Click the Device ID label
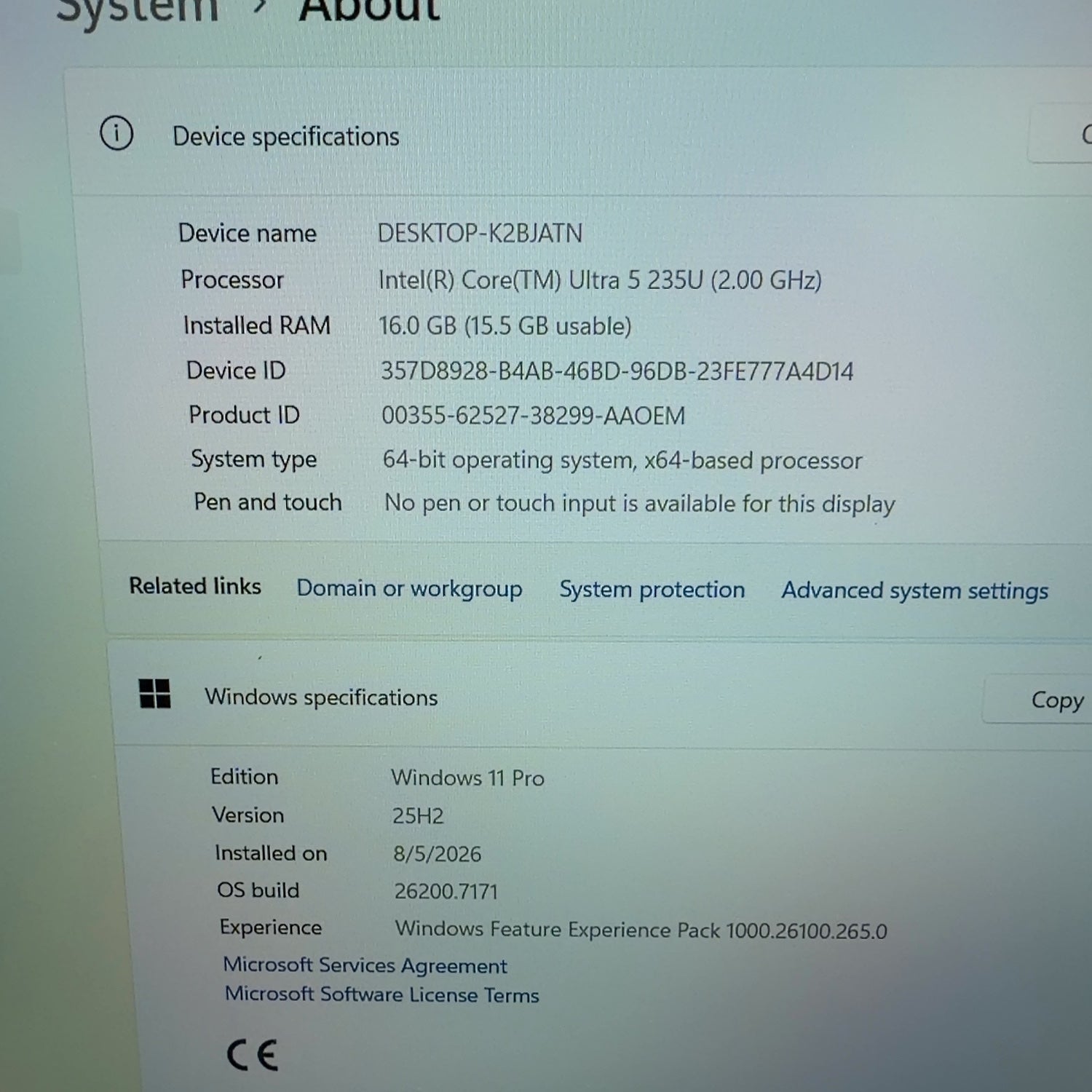Screen dimensions: 1092x1092 [236, 371]
